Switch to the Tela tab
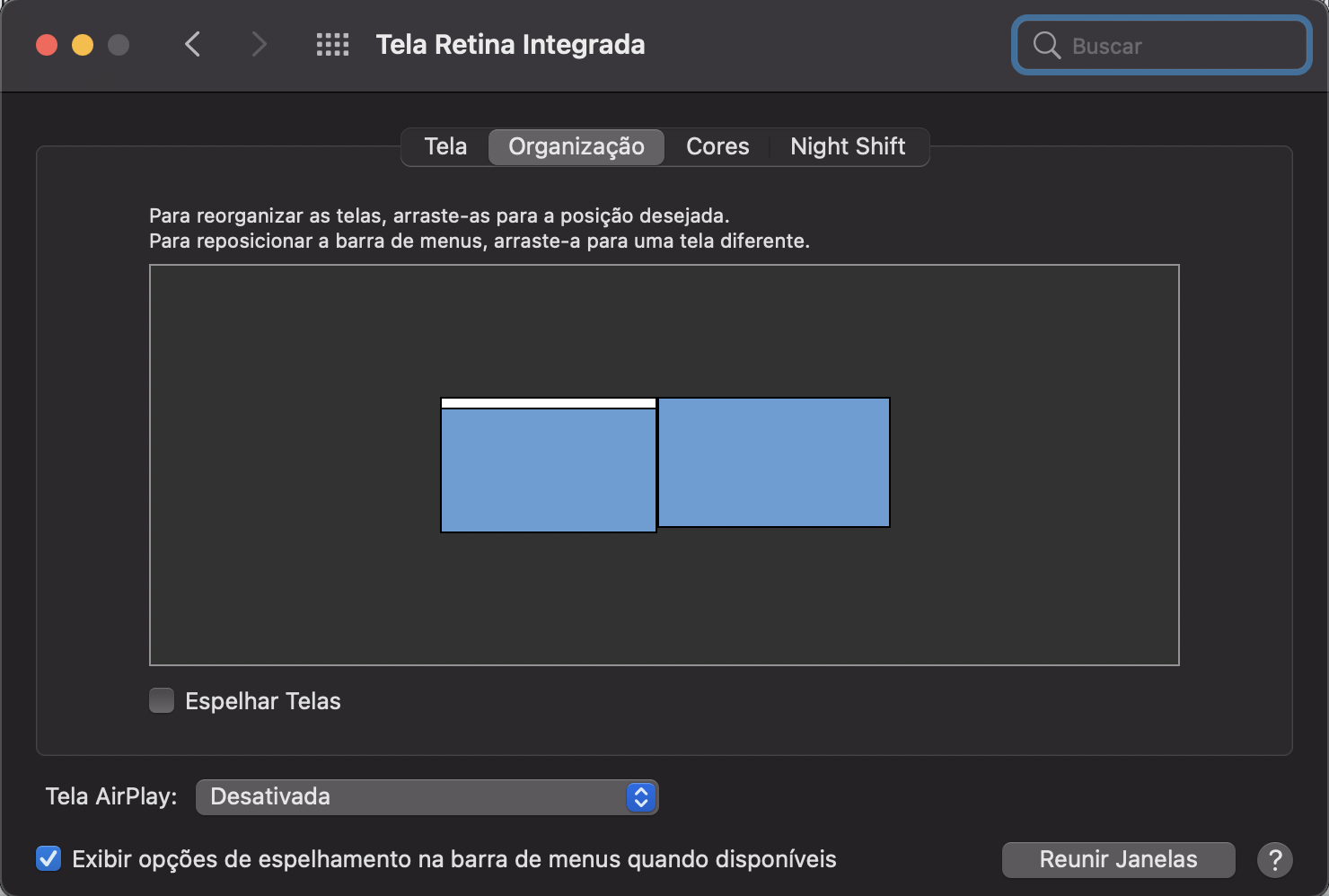 pyautogui.click(x=445, y=146)
